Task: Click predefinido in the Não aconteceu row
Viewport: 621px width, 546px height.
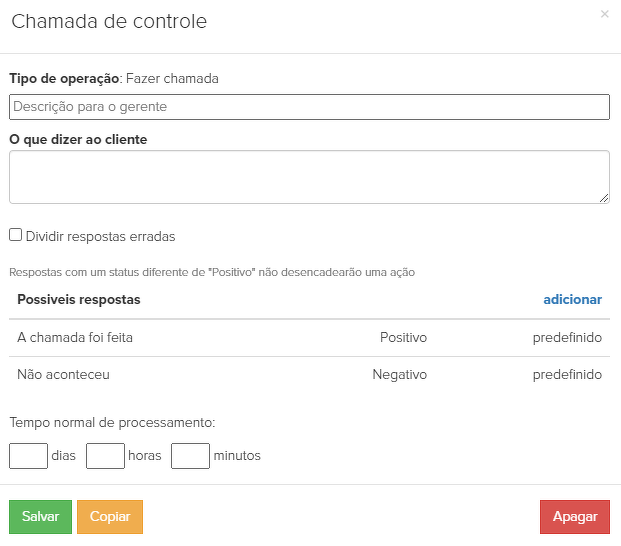Action: pos(567,375)
